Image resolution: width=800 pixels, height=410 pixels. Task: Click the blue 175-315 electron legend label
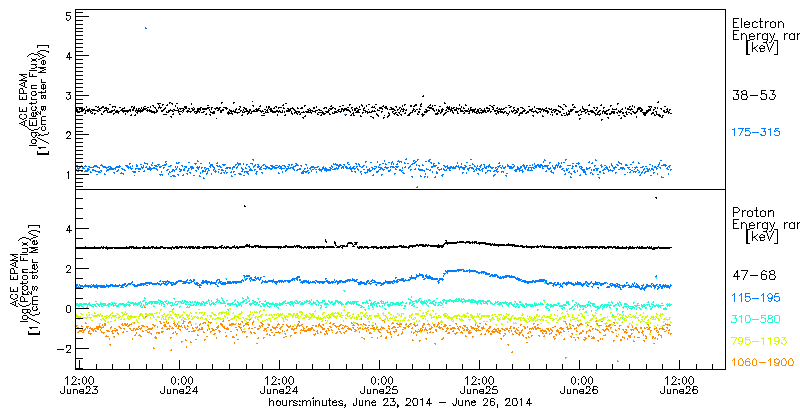(756, 133)
